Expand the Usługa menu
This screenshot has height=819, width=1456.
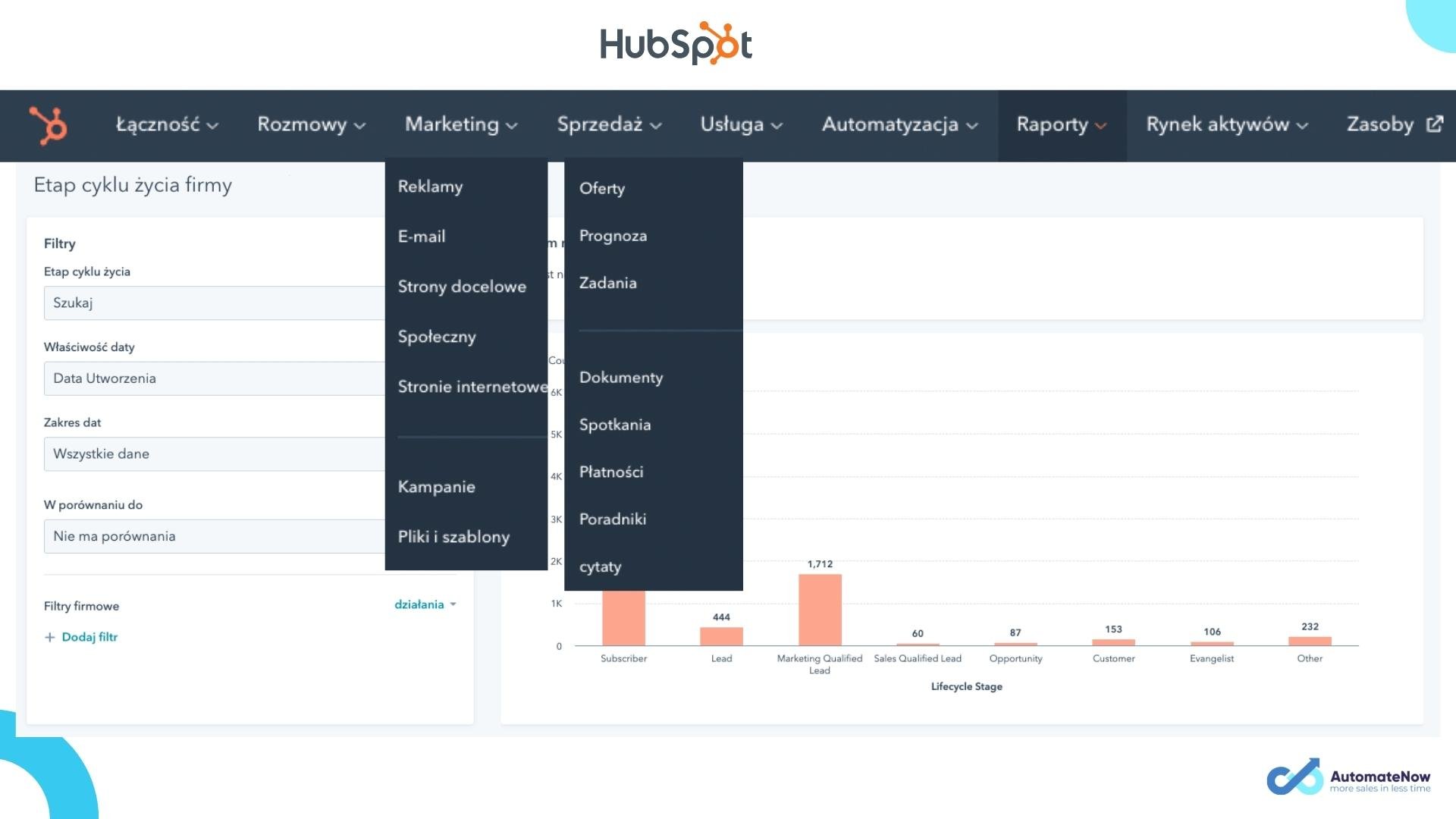[x=741, y=125]
